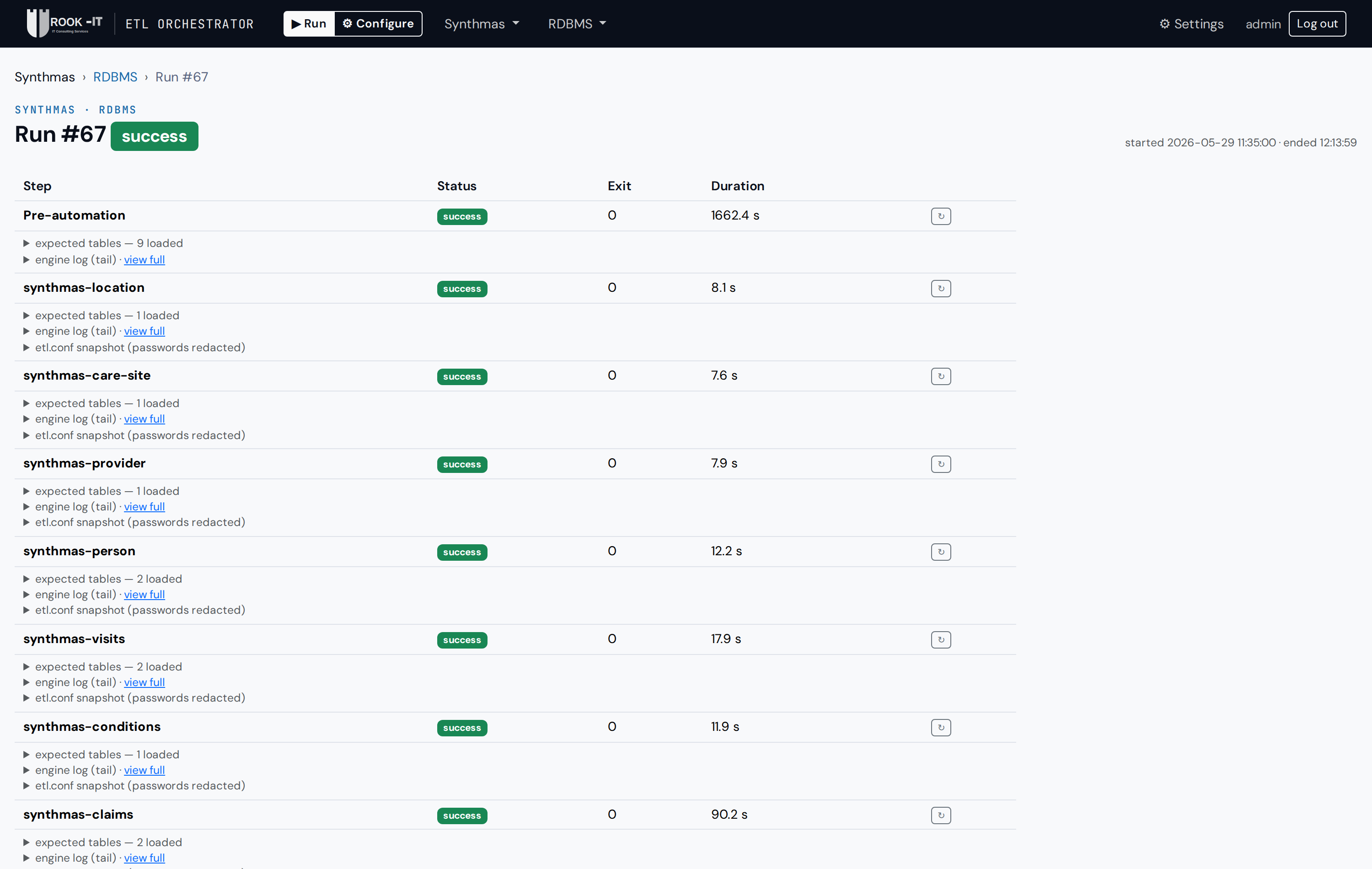Expand synthmas-person engine log tail
The width and height of the screenshot is (1372, 869).
click(x=70, y=594)
